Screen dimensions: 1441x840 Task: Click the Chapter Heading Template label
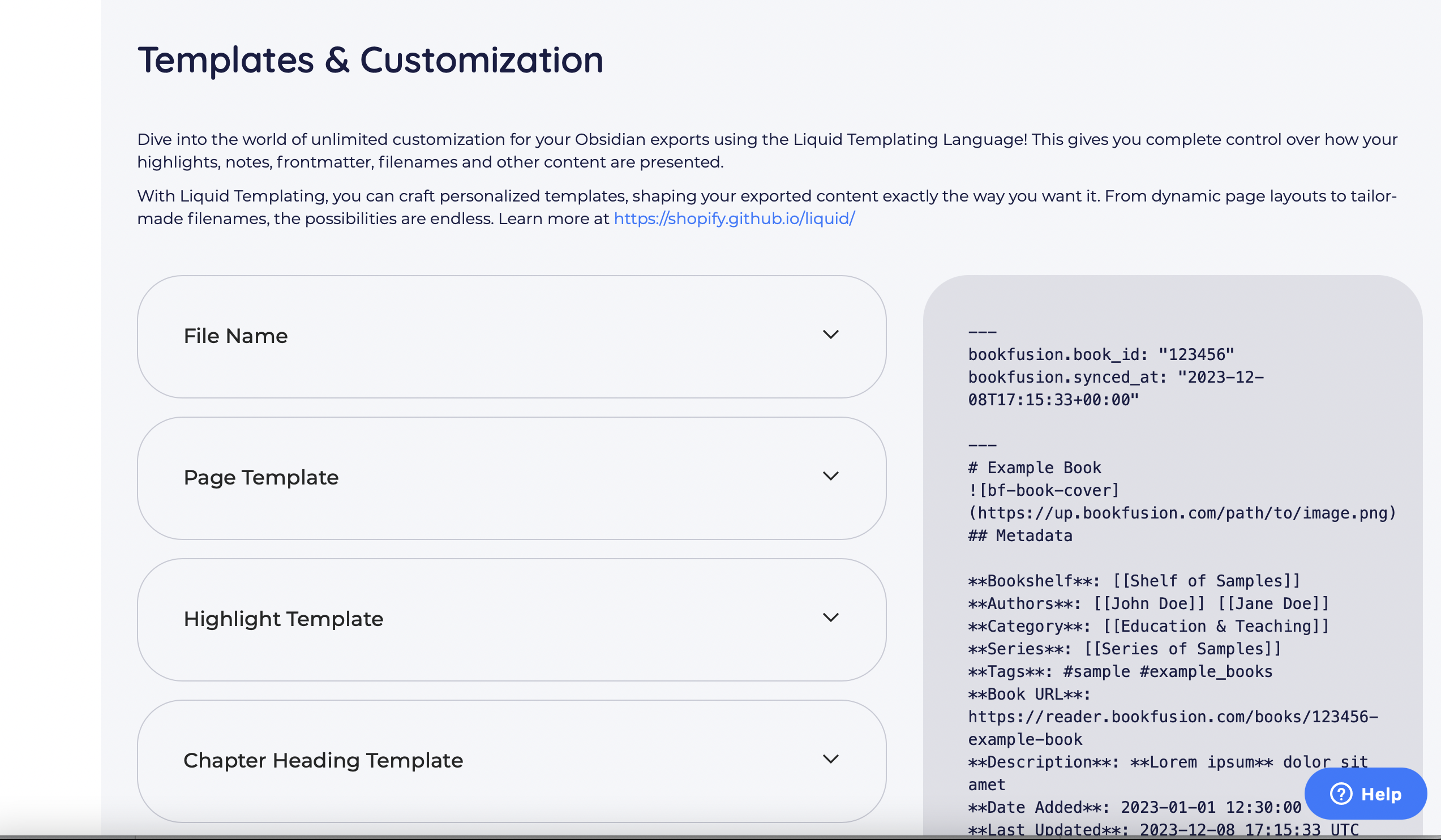coord(323,760)
